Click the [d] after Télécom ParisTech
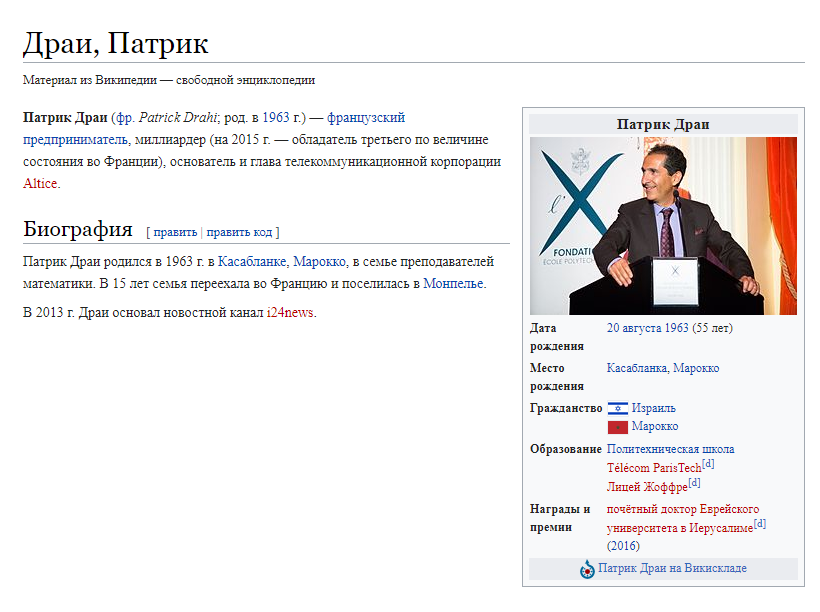This screenshot has height=612, width=820. click(708, 464)
